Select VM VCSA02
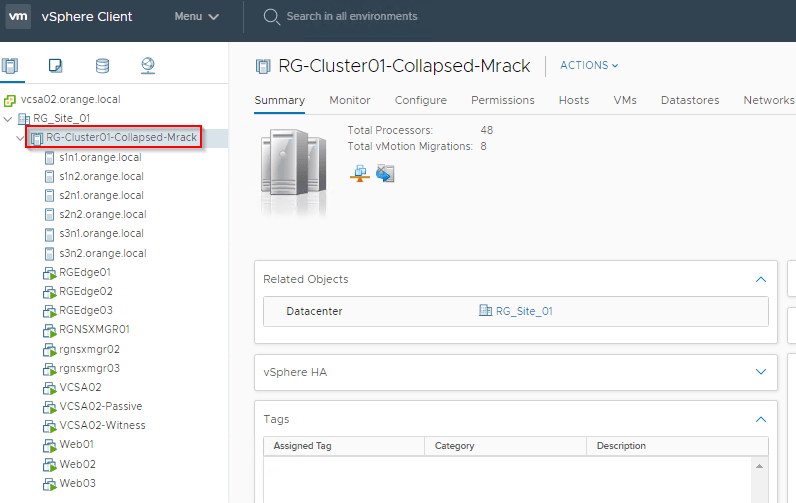The height and width of the screenshot is (503, 796). click(80, 387)
